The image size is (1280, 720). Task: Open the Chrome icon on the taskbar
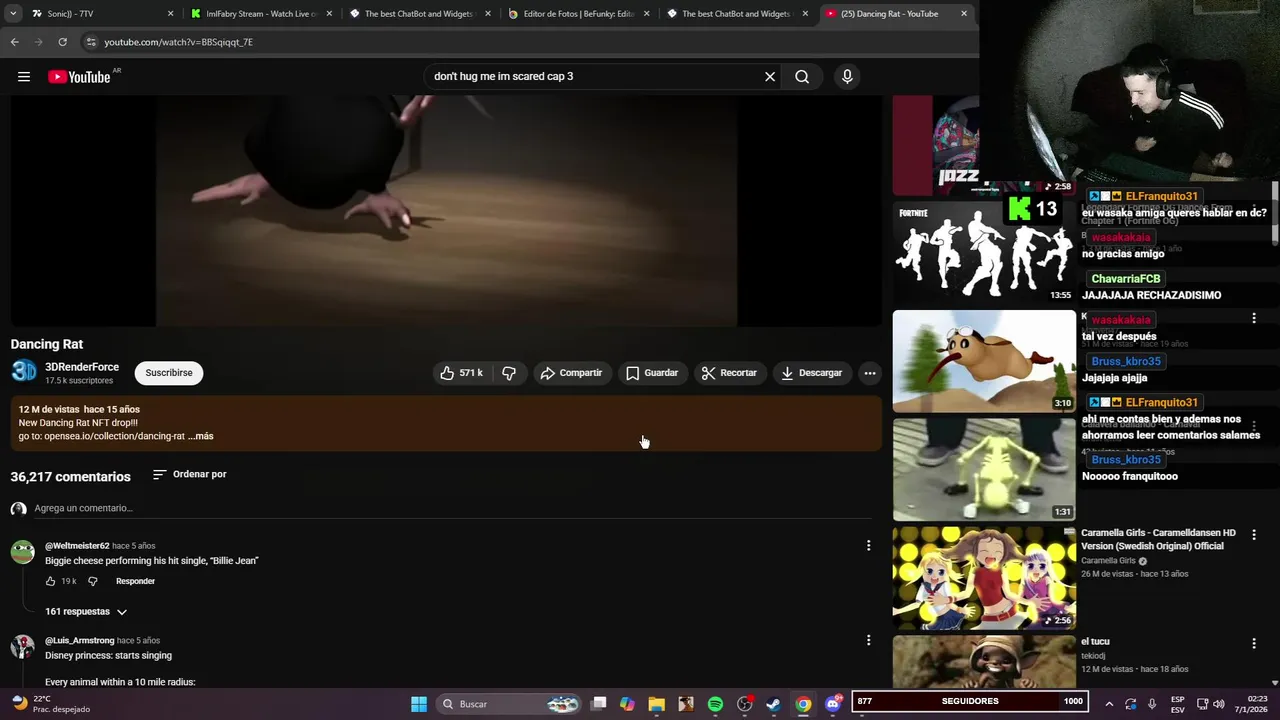[x=803, y=704]
